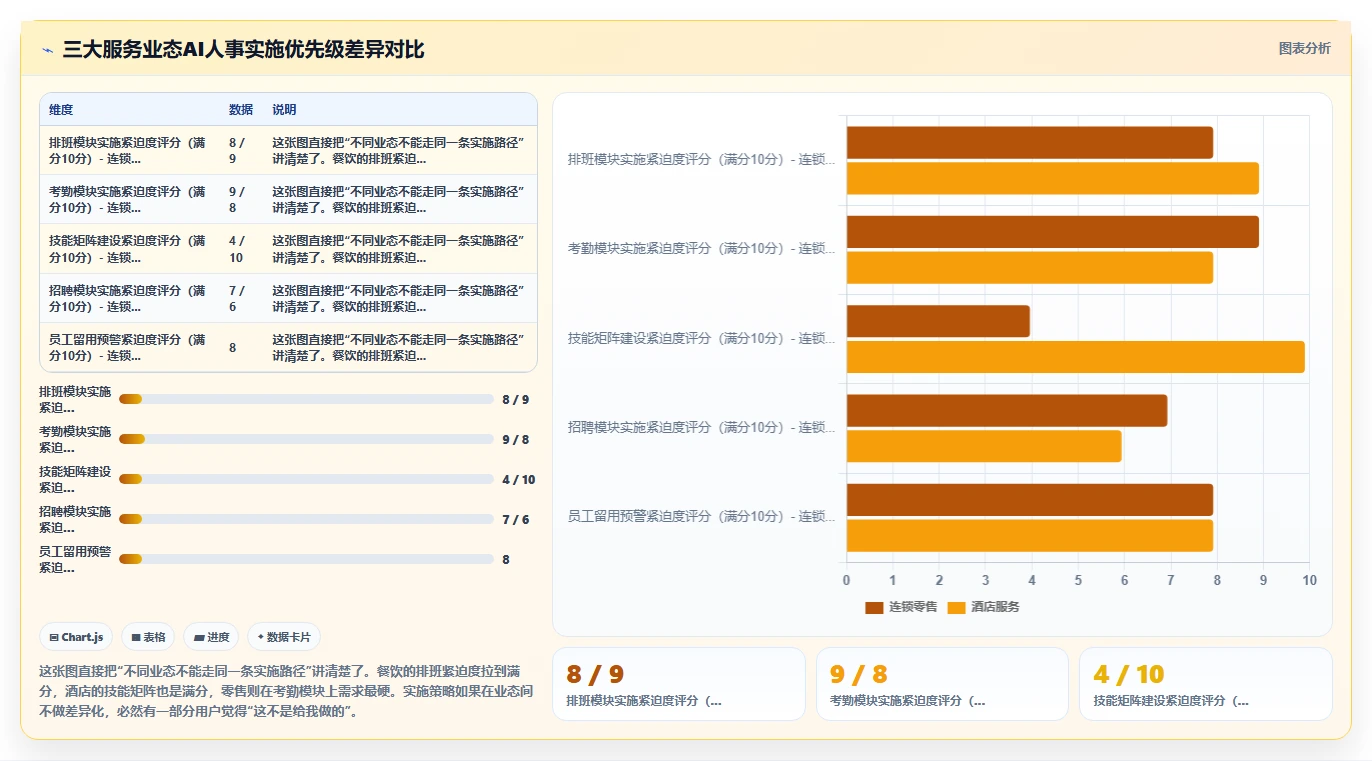The width and height of the screenshot is (1372, 761).
Task: Click the 酒店服务 bar for 招聘模块 in chart
Action: point(984,446)
